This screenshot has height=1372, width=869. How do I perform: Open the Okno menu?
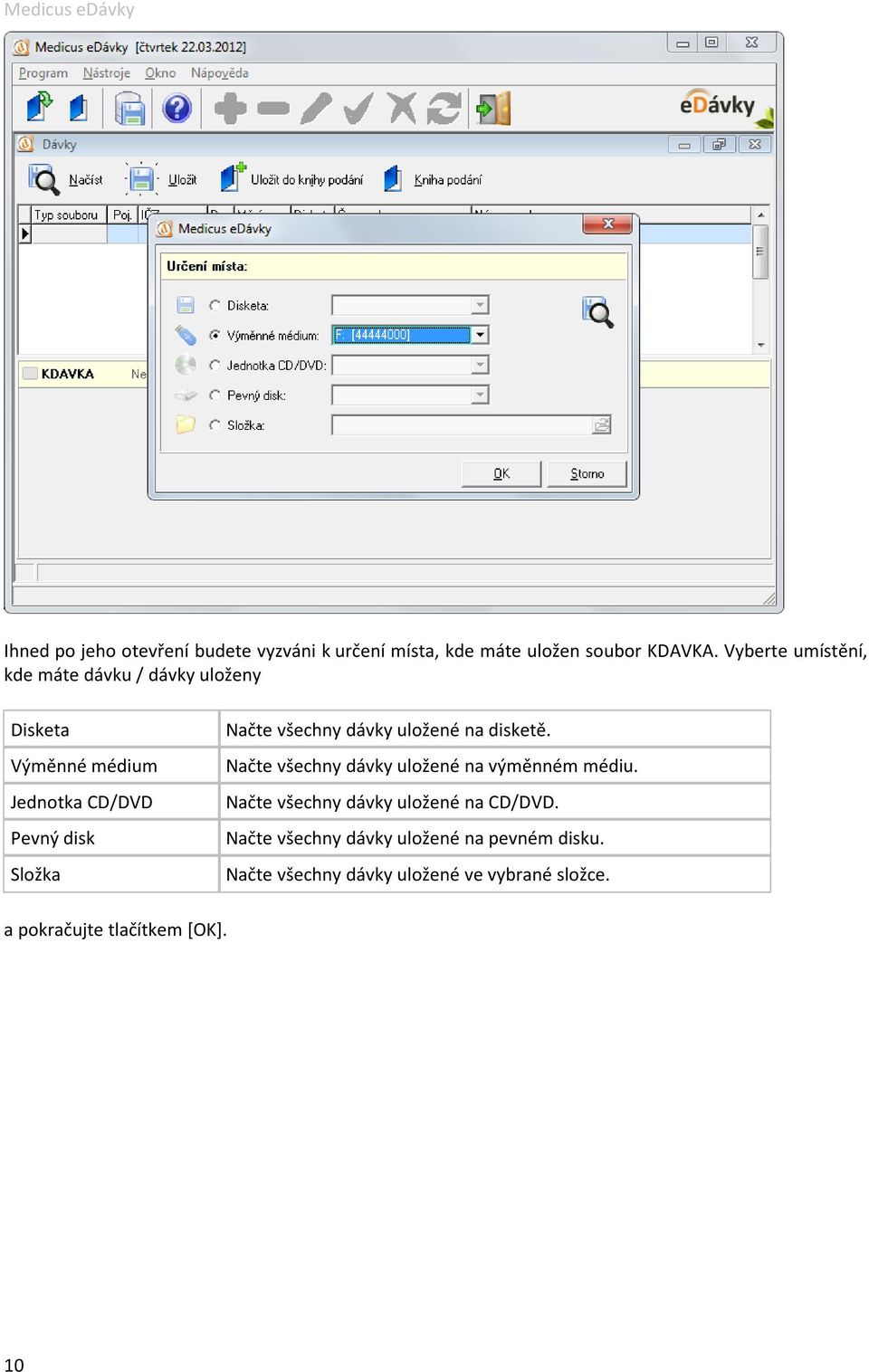click(x=160, y=73)
